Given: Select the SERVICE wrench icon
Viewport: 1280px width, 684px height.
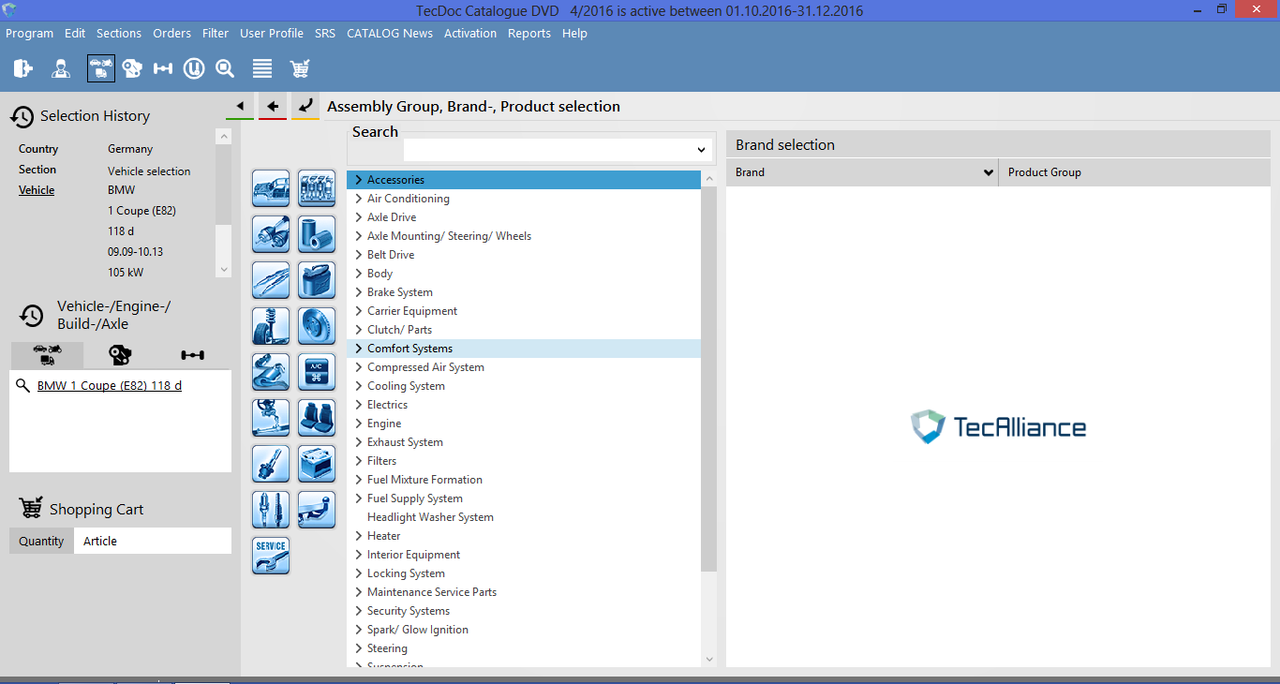Looking at the screenshot, I should pyautogui.click(x=271, y=556).
